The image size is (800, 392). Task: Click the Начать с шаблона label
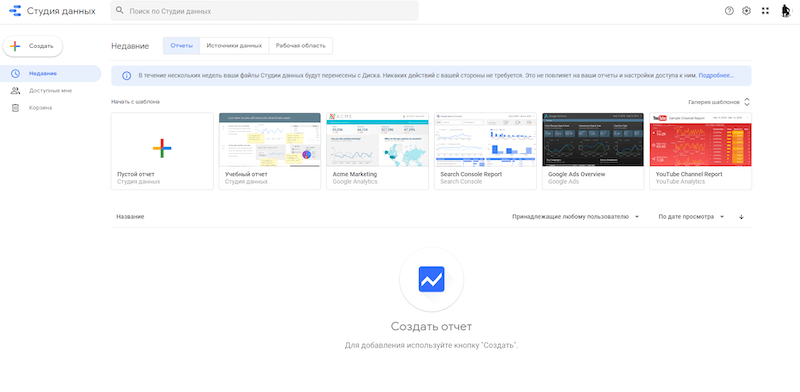pyautogui.click(x=135, y=102)
